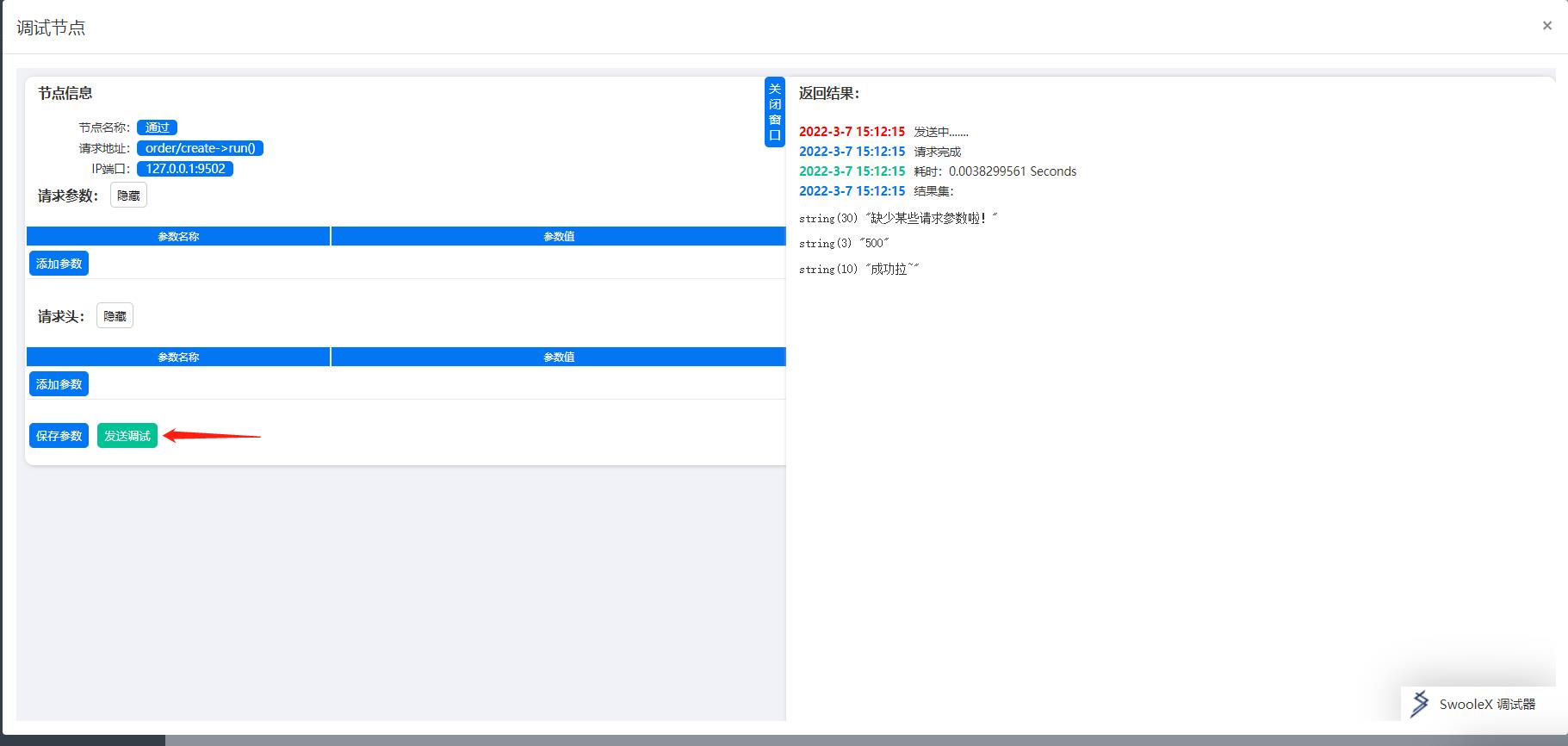Click the 参数名称 header in 请求头 table
Viewport: 1568px width, 746px height.
pos(178,357)
